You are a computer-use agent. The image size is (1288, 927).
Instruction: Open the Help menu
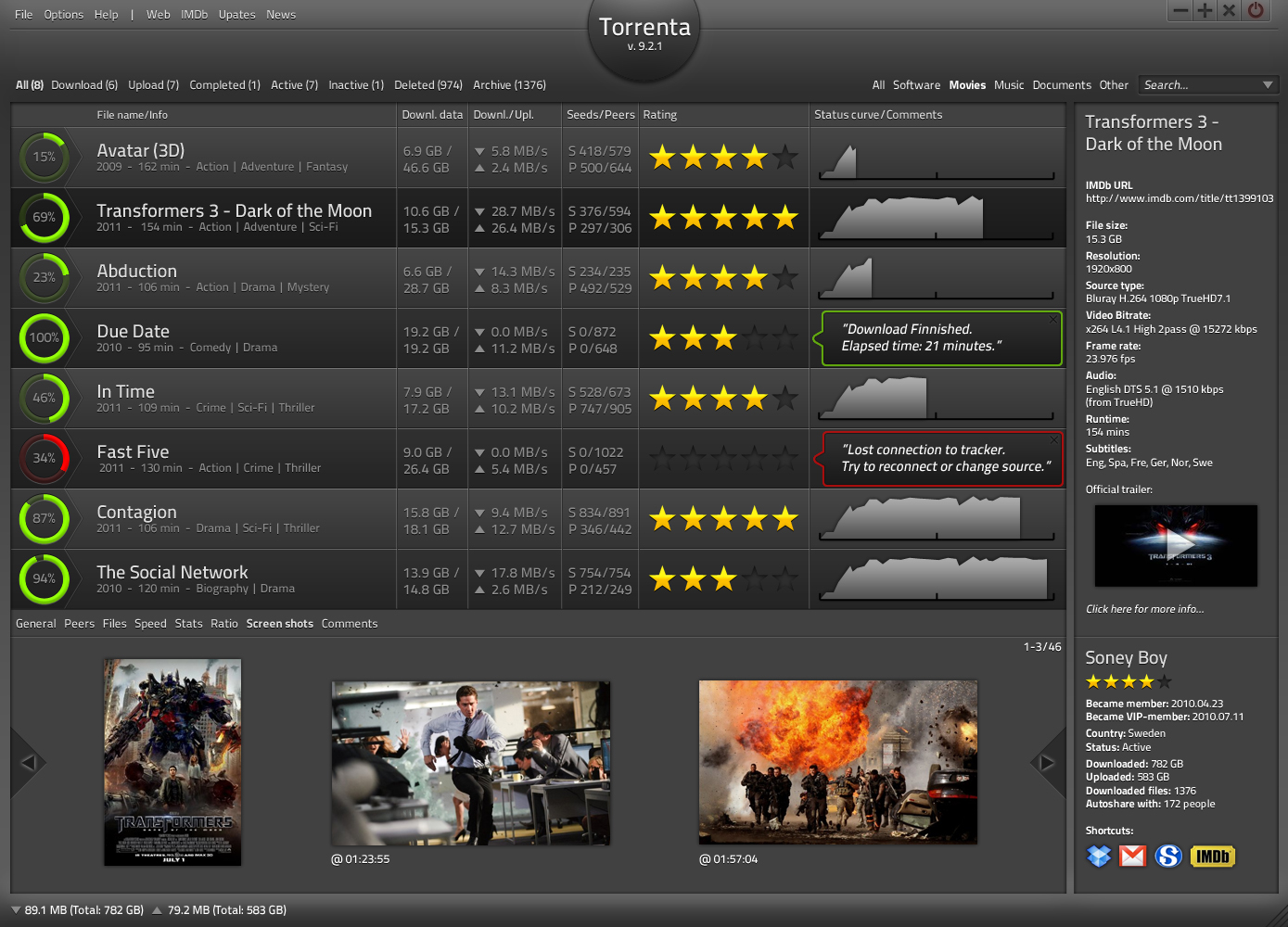[x=107, y=15]
